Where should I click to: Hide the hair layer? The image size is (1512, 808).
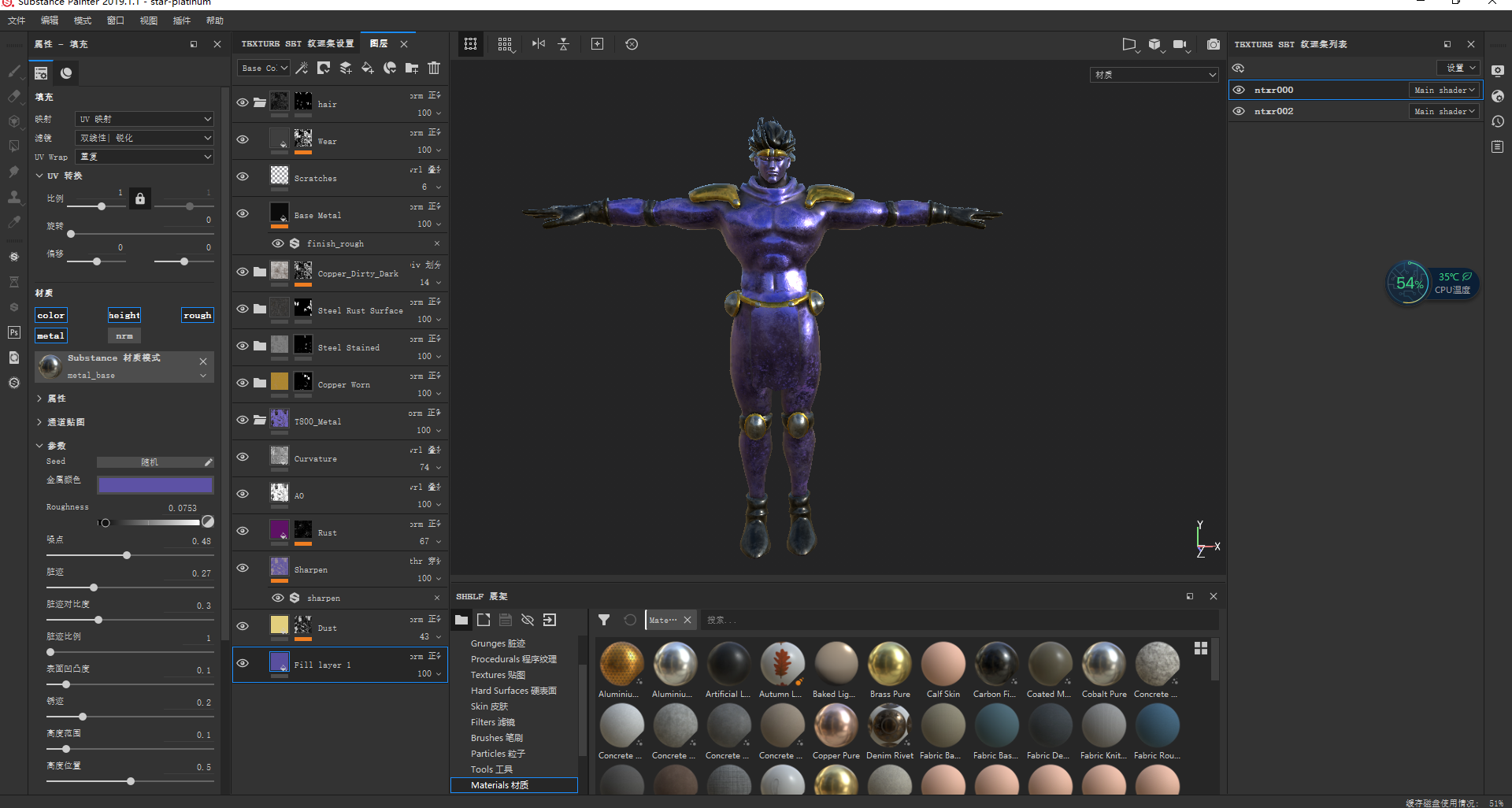click(243, 102)
